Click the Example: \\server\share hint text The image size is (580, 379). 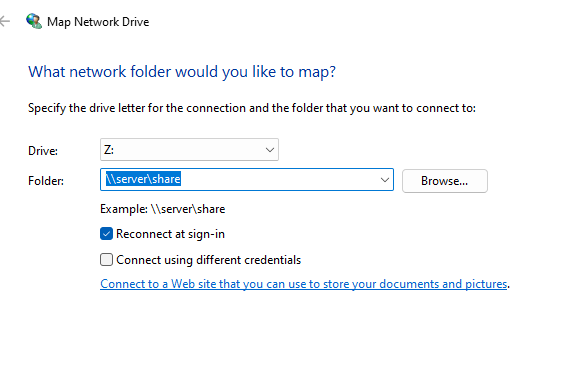pos(162,209)
